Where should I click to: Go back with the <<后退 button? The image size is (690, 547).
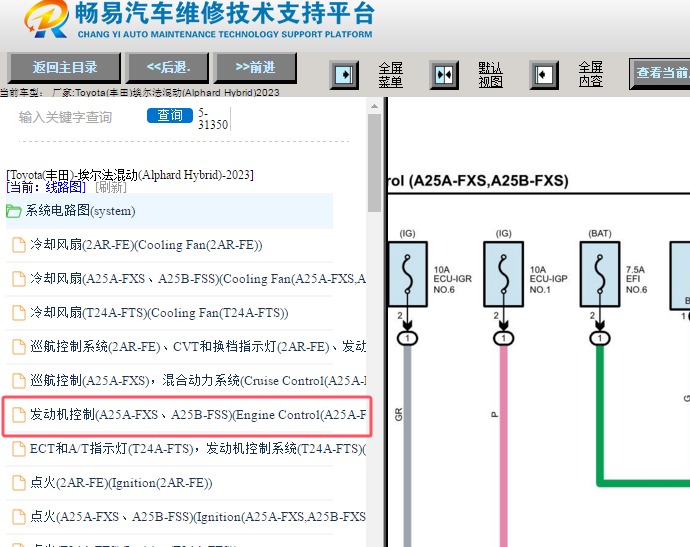coord(167,68)
